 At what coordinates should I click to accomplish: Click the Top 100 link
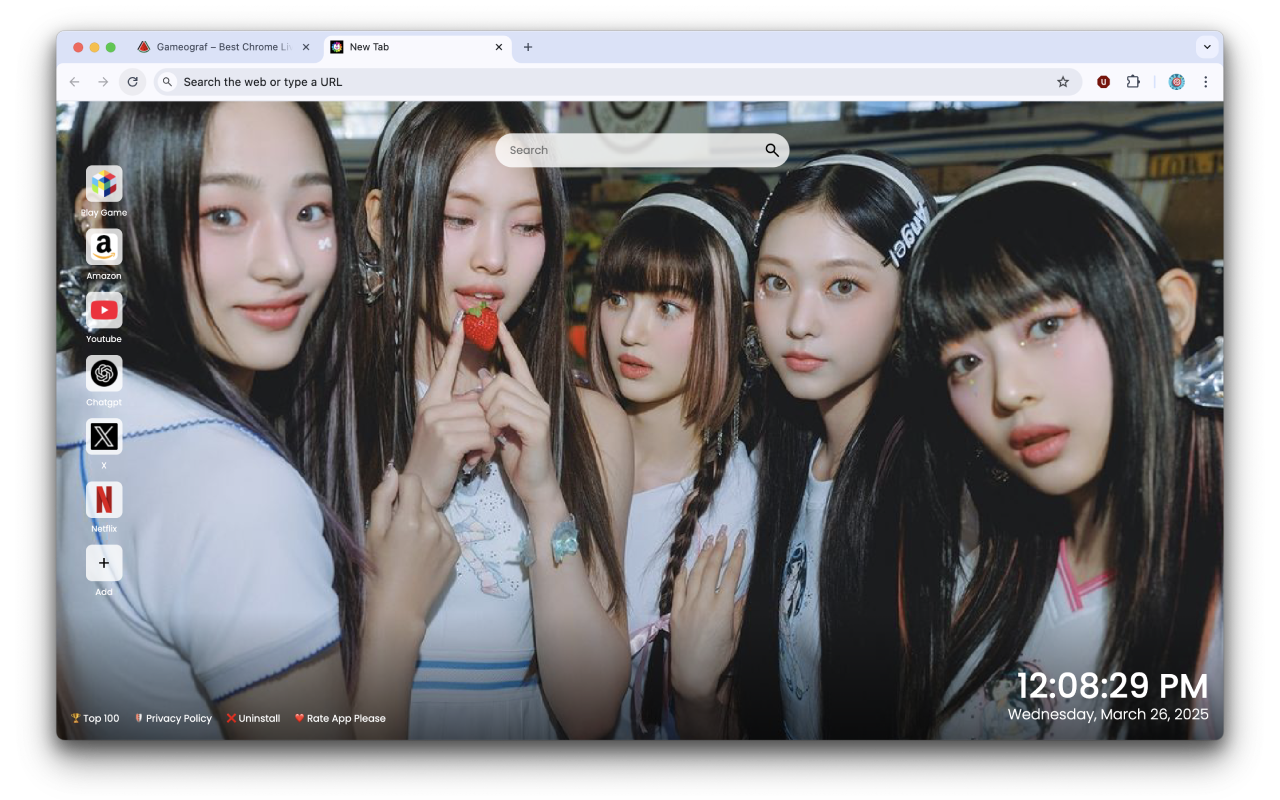click(95, 718)
